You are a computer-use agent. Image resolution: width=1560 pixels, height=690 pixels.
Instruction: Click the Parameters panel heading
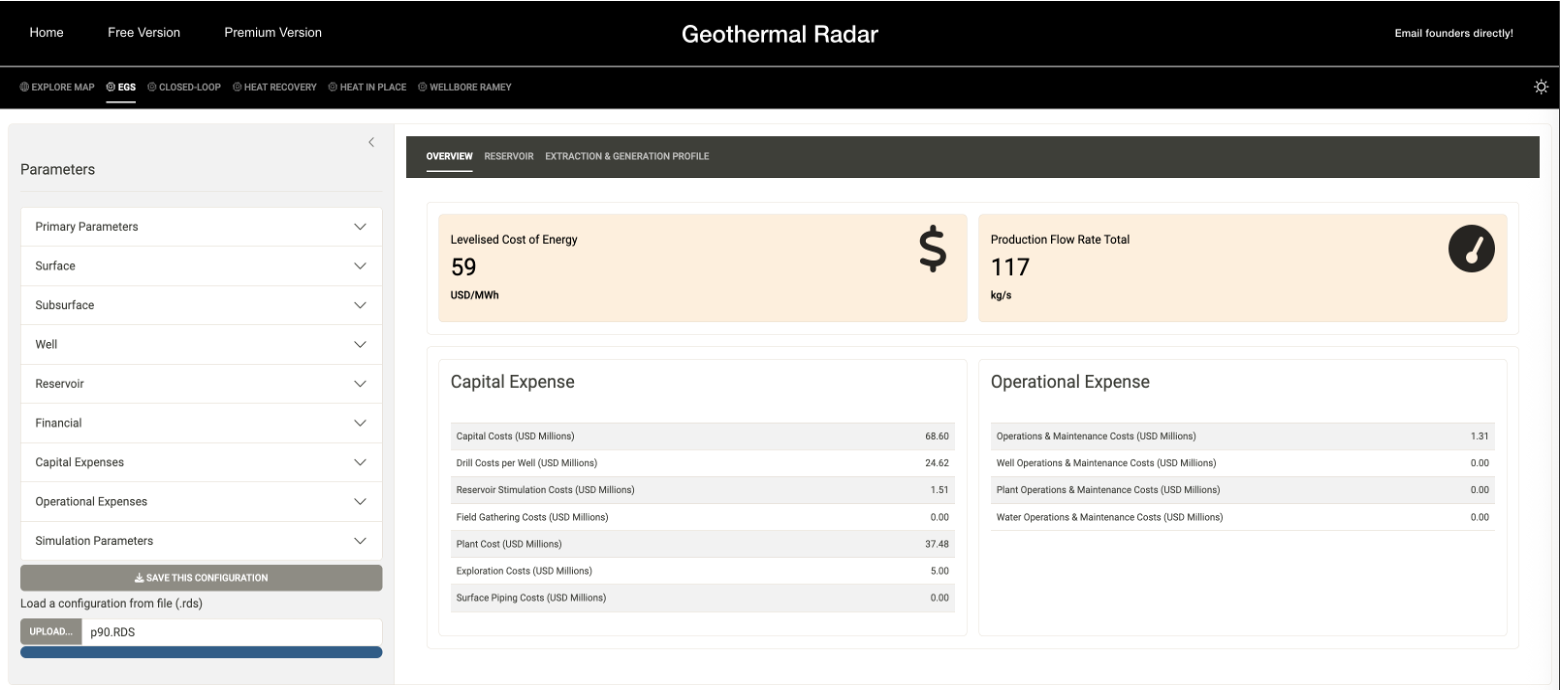58,170
